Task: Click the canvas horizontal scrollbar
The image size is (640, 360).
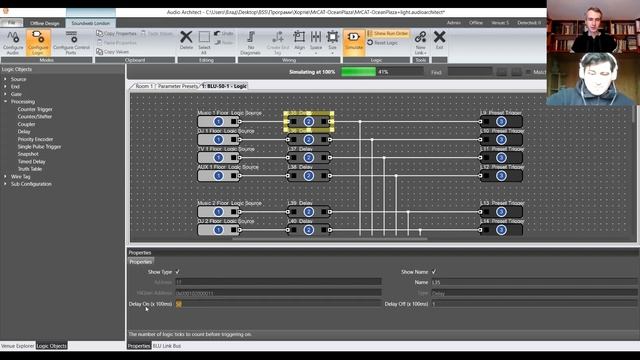Action: tap(330, 239)
